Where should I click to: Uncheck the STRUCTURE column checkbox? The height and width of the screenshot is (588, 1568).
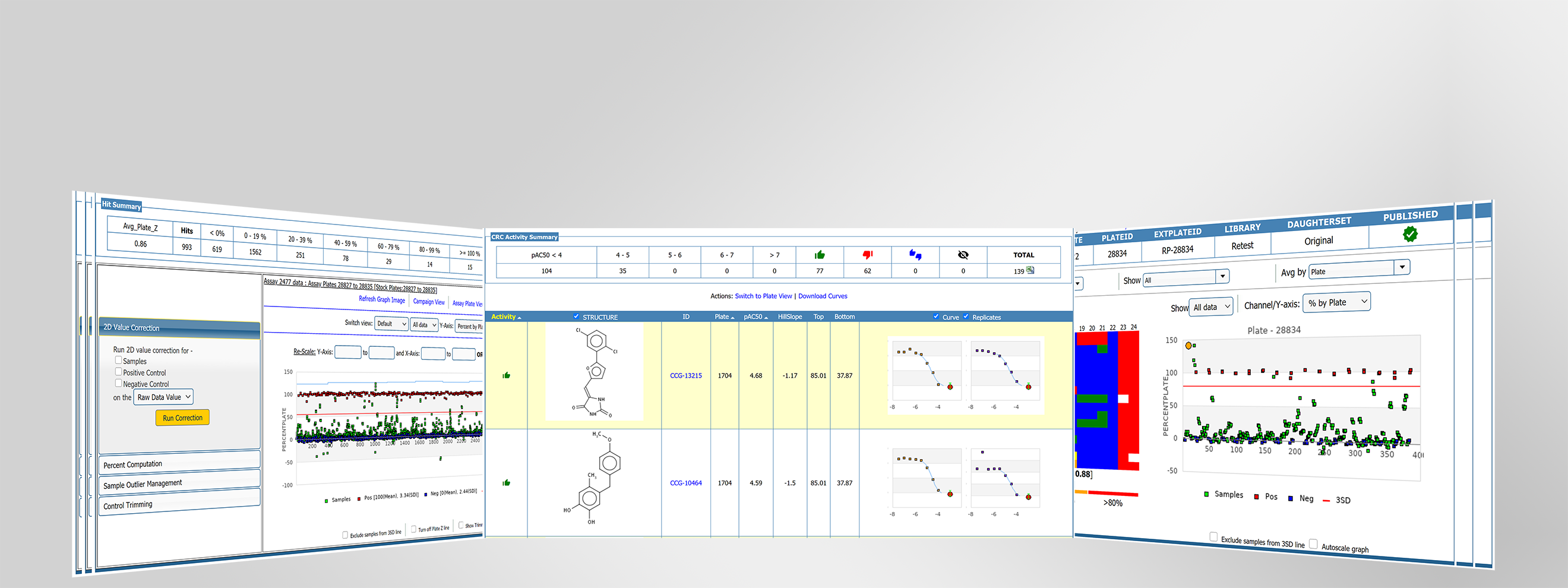point(576,317)
